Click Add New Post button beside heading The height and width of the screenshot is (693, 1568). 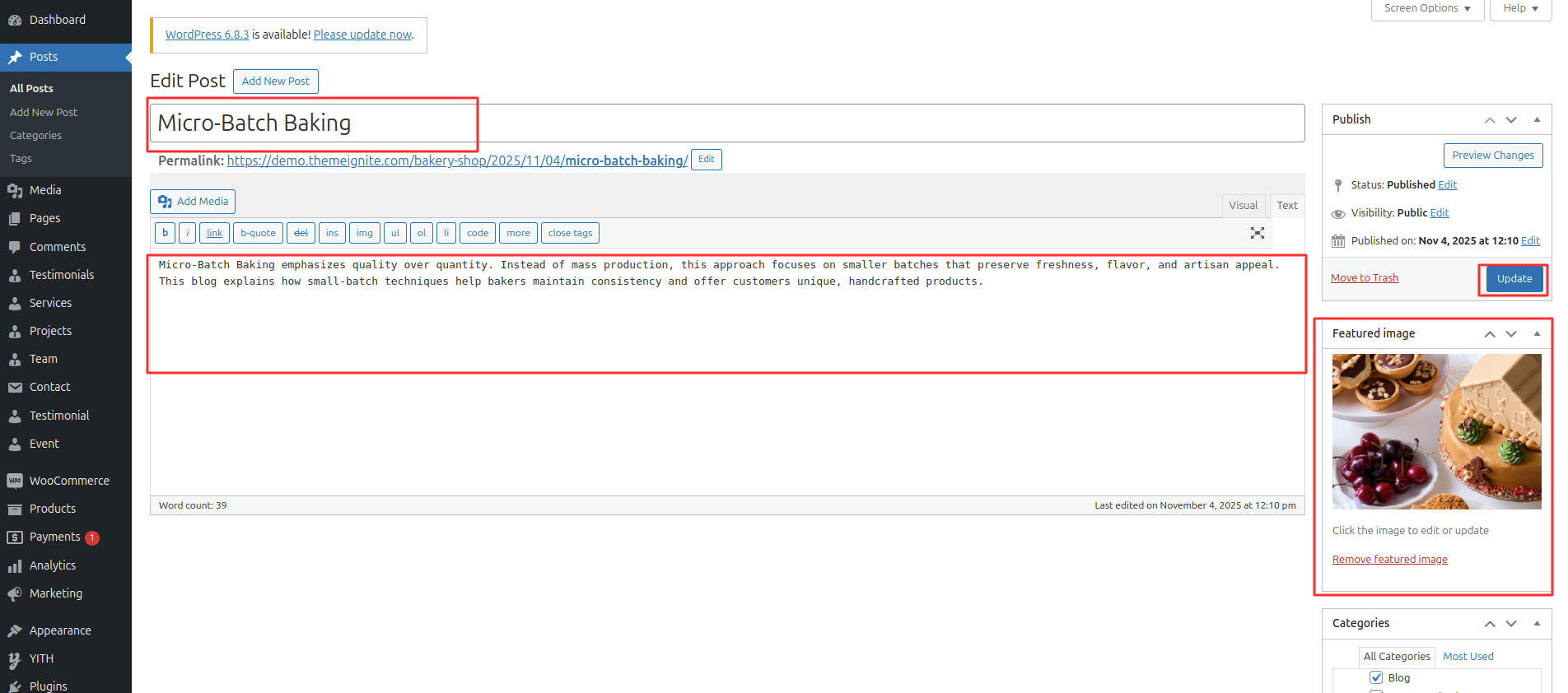click(276, 81)
